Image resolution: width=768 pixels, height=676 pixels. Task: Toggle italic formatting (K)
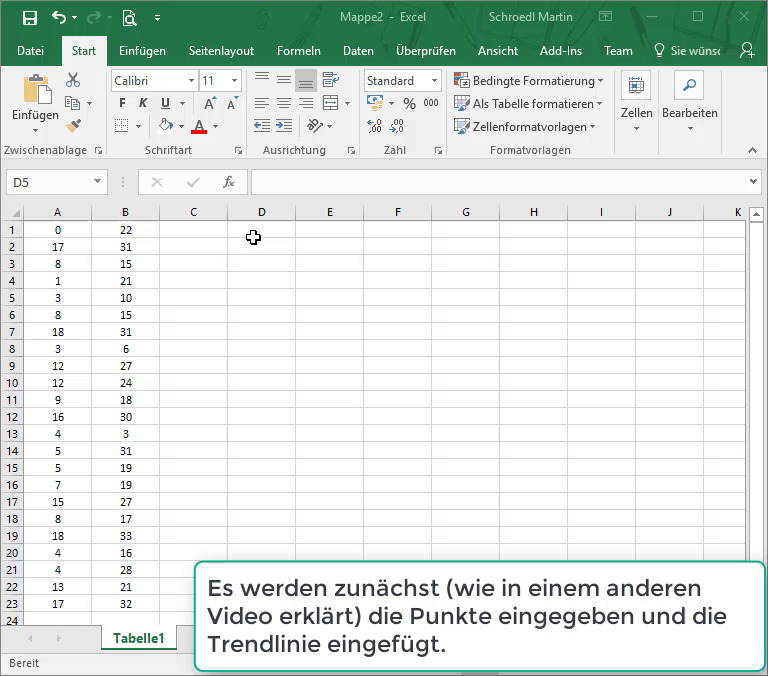point(143,103)
